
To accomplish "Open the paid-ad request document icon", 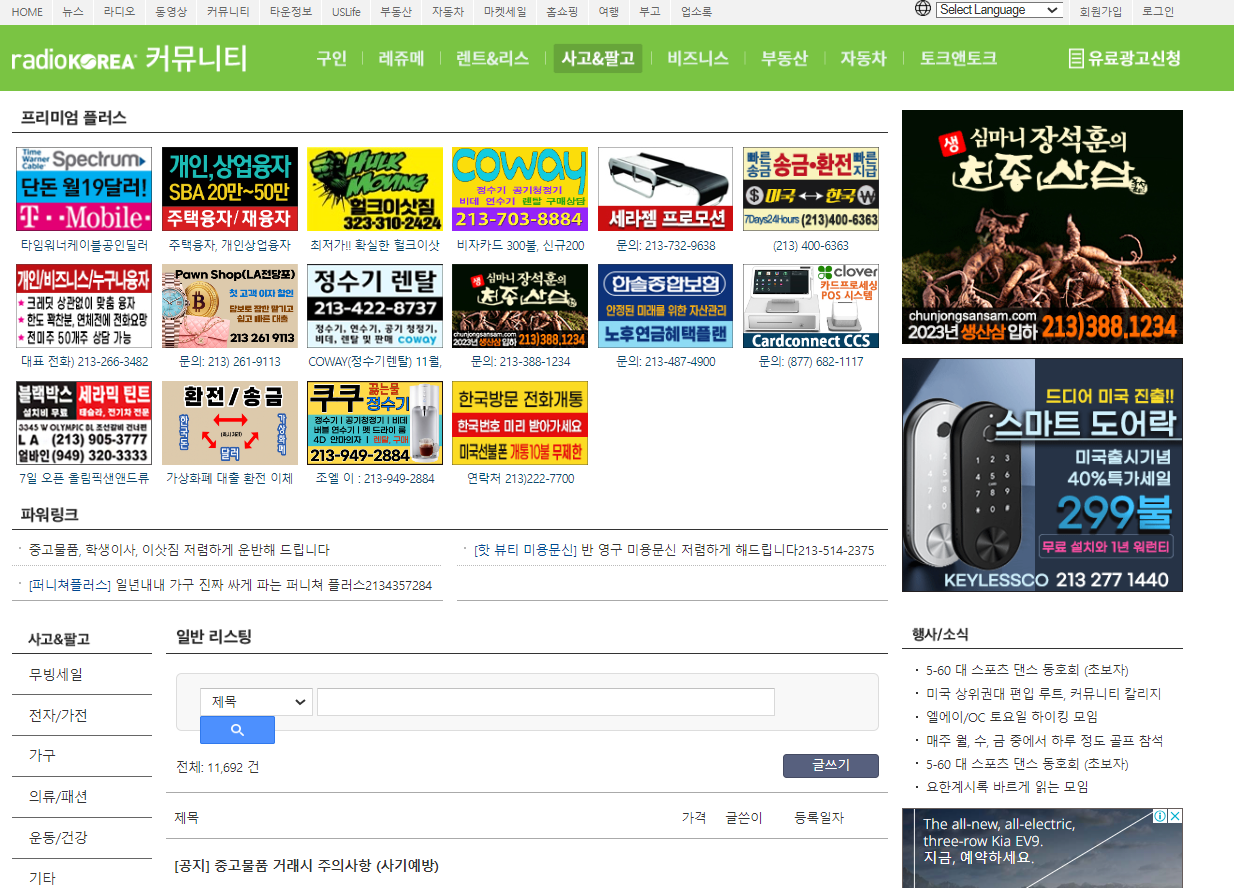I will 1076,58.
